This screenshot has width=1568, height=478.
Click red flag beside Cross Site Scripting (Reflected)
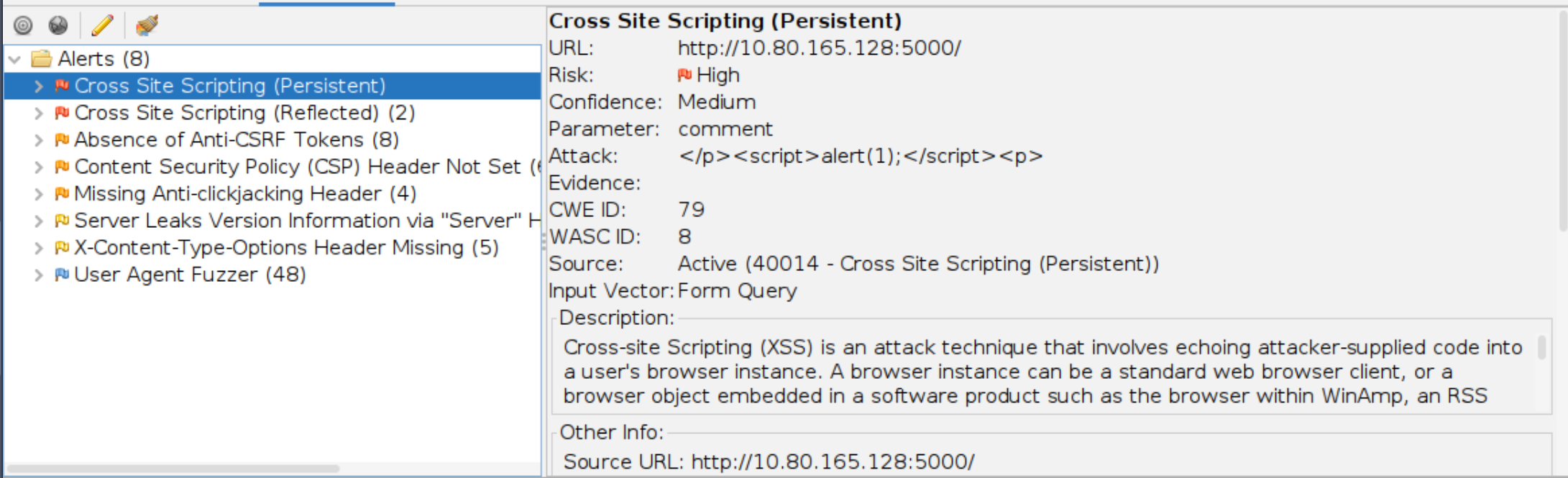63,113
